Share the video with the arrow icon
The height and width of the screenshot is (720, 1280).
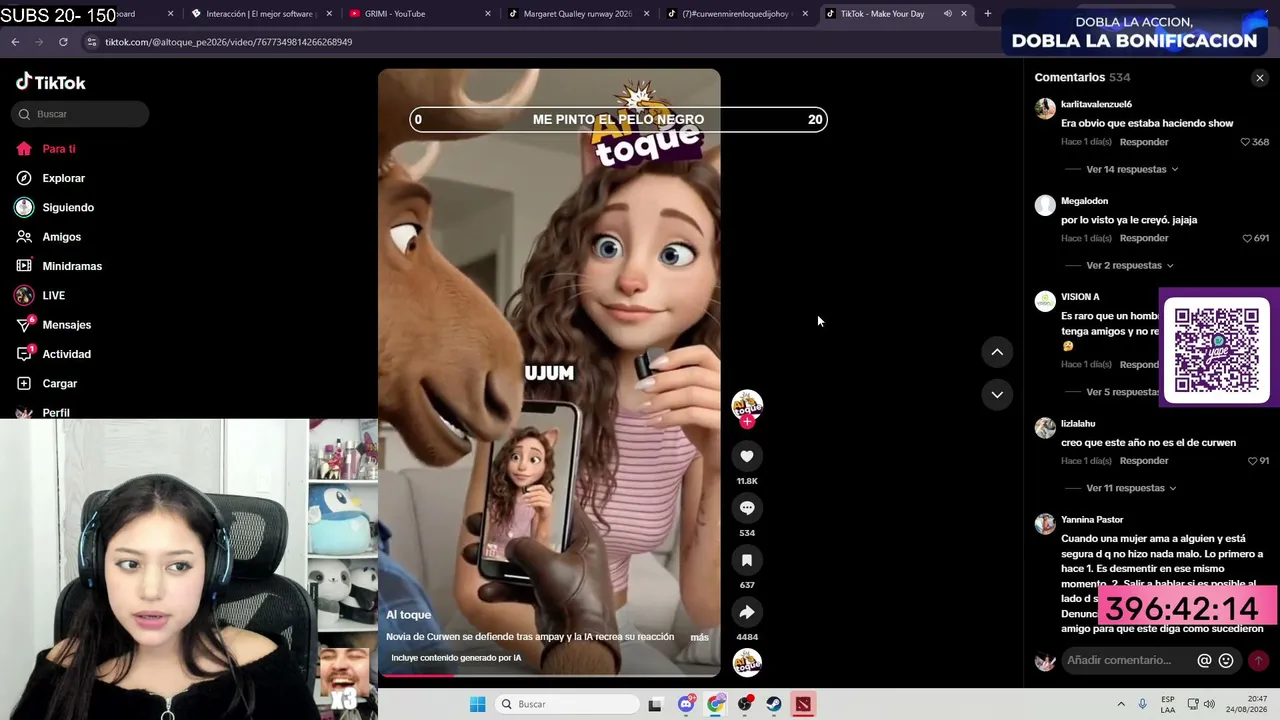tap(747, 612)
